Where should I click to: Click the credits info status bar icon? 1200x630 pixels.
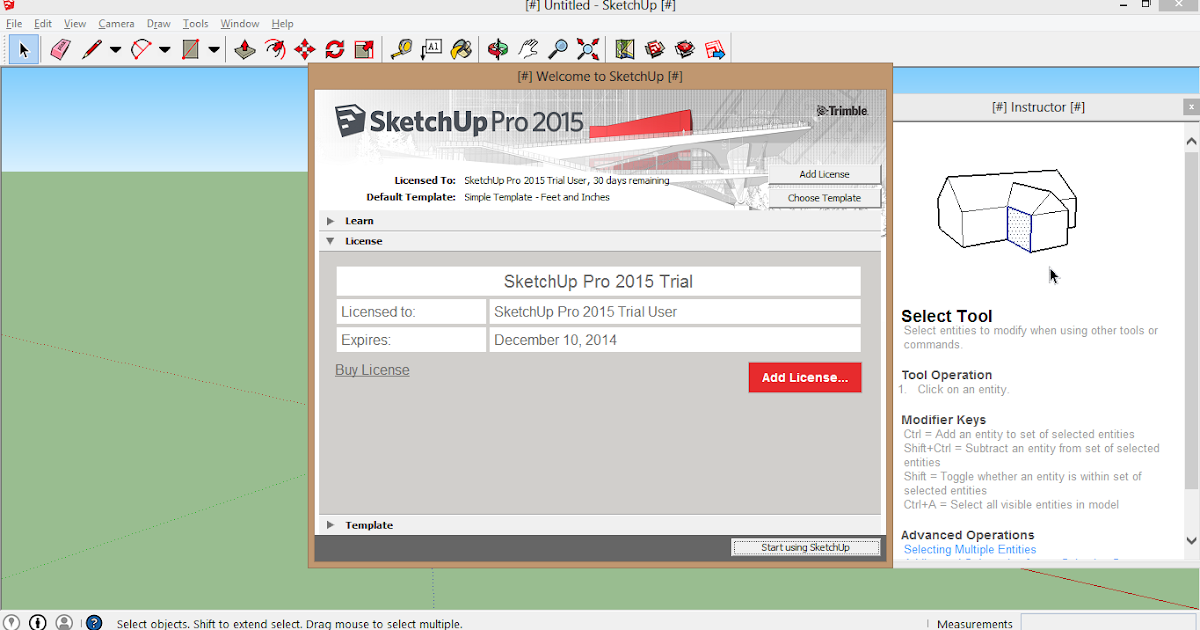coord(38,622)
